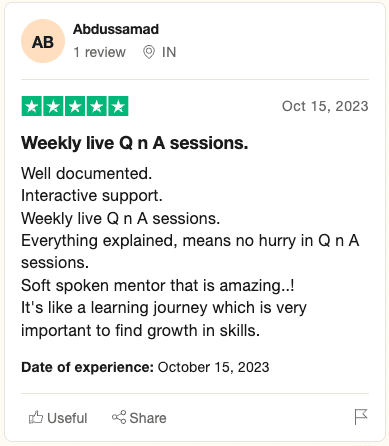389x446 pixels.
Task: Click the share network icon
Action: (x=119, y=417)
